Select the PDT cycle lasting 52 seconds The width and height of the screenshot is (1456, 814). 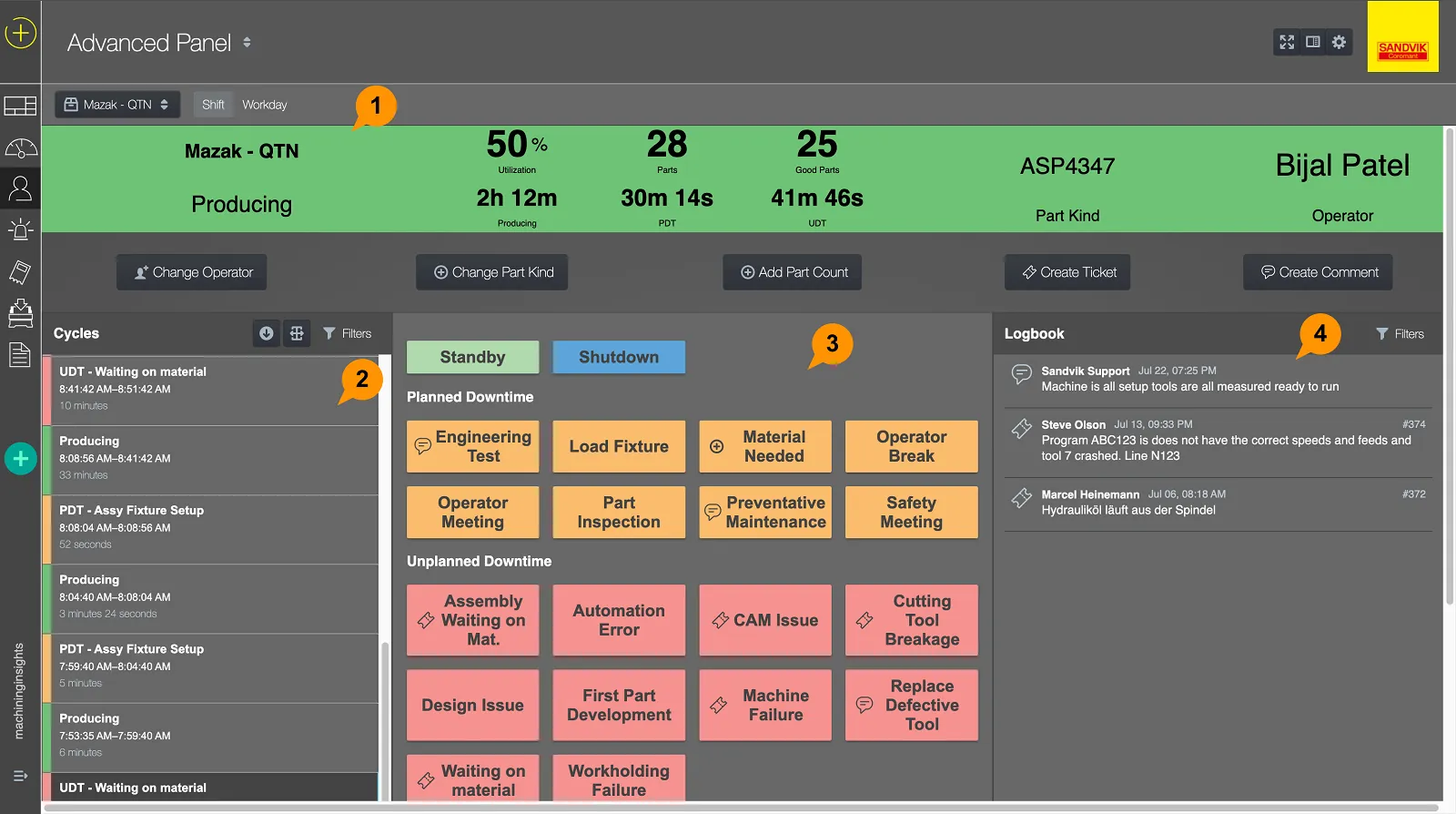click(x=211, y=528)
